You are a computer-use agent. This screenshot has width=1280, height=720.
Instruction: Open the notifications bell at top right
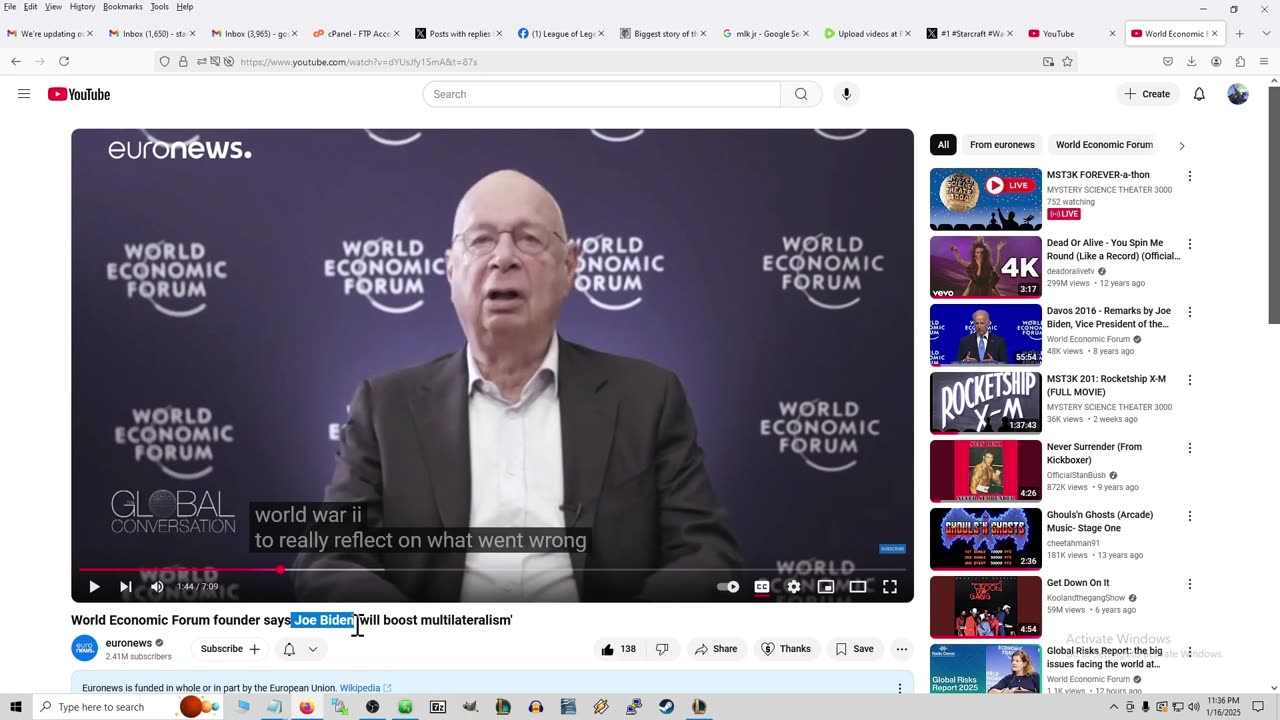click(1199, 94)
